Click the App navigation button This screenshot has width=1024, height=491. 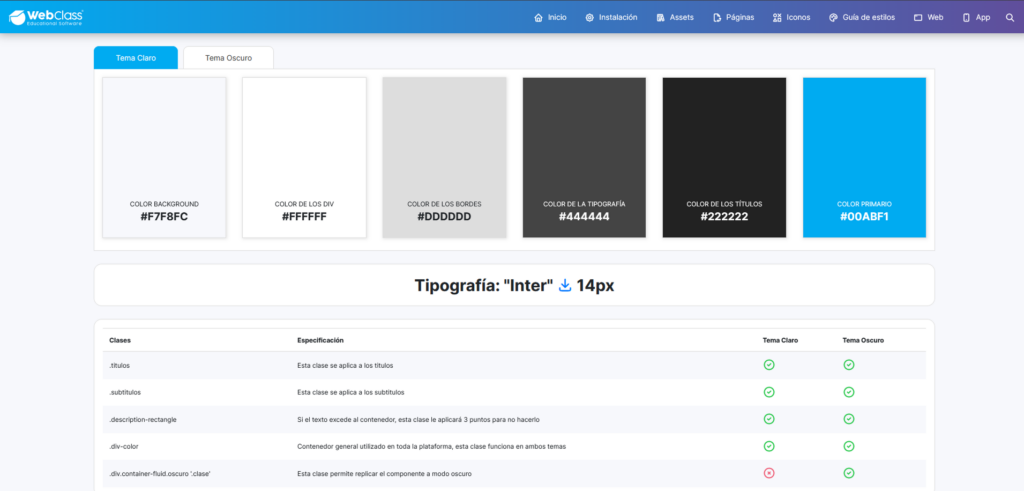pyautogui.click(x=976, y=17)
